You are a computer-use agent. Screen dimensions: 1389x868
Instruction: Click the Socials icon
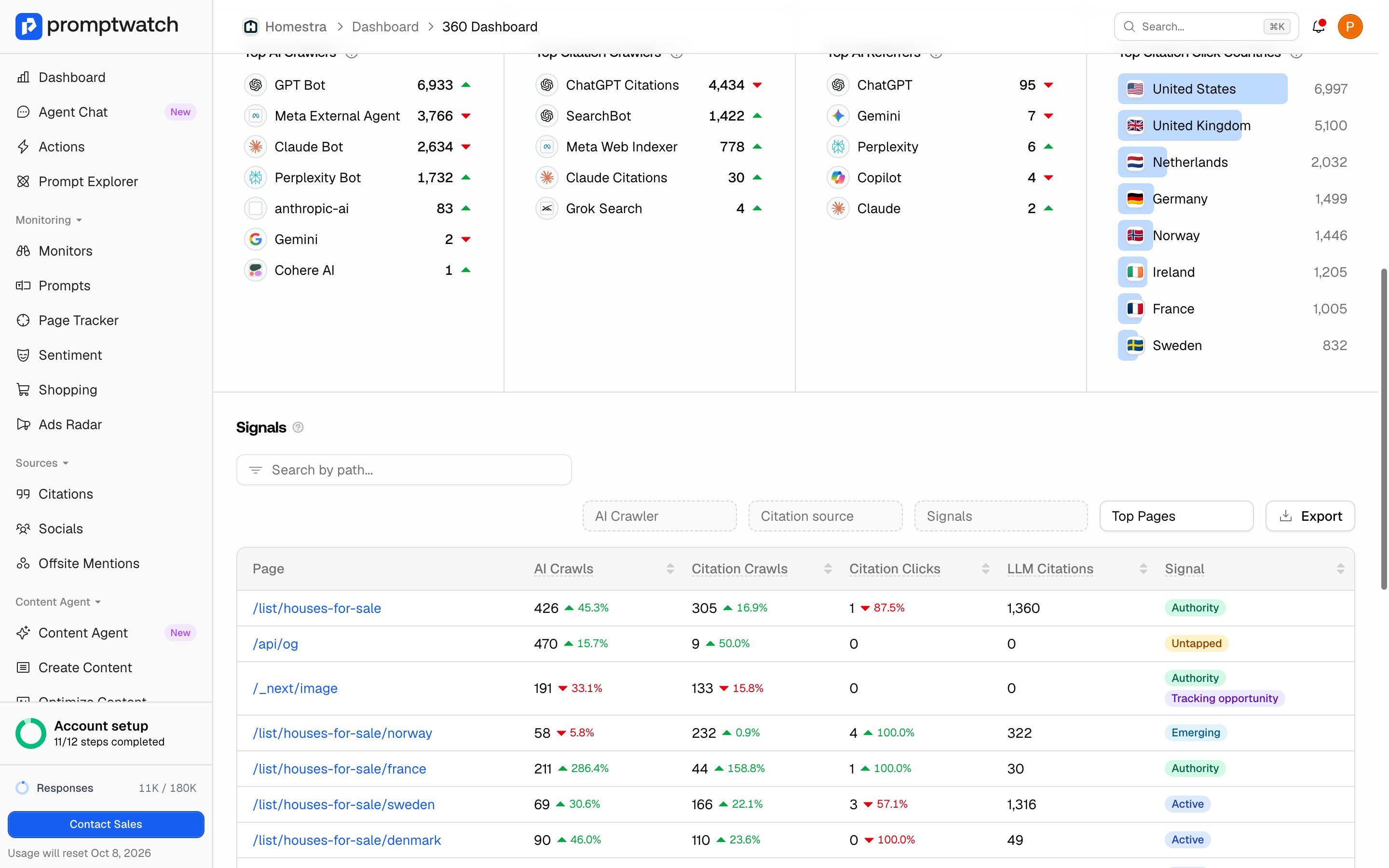tap(23, 529)
